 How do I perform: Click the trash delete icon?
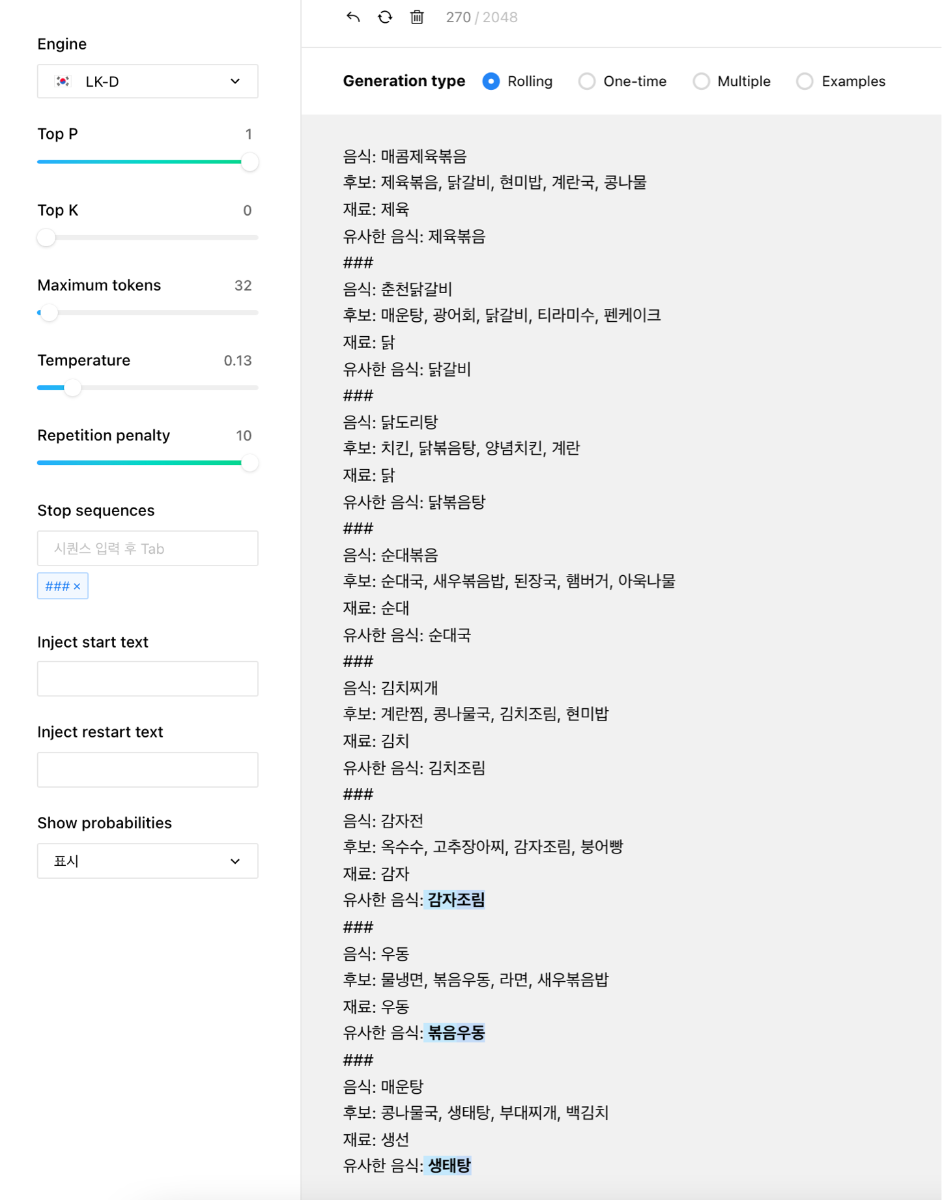coord(417,17)
